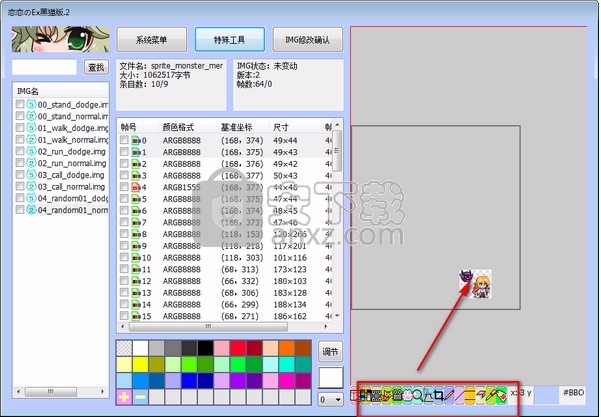Screen dimensions: 601x417
Task: Check the box for 04_random01_norm entry
Action: 20,210
